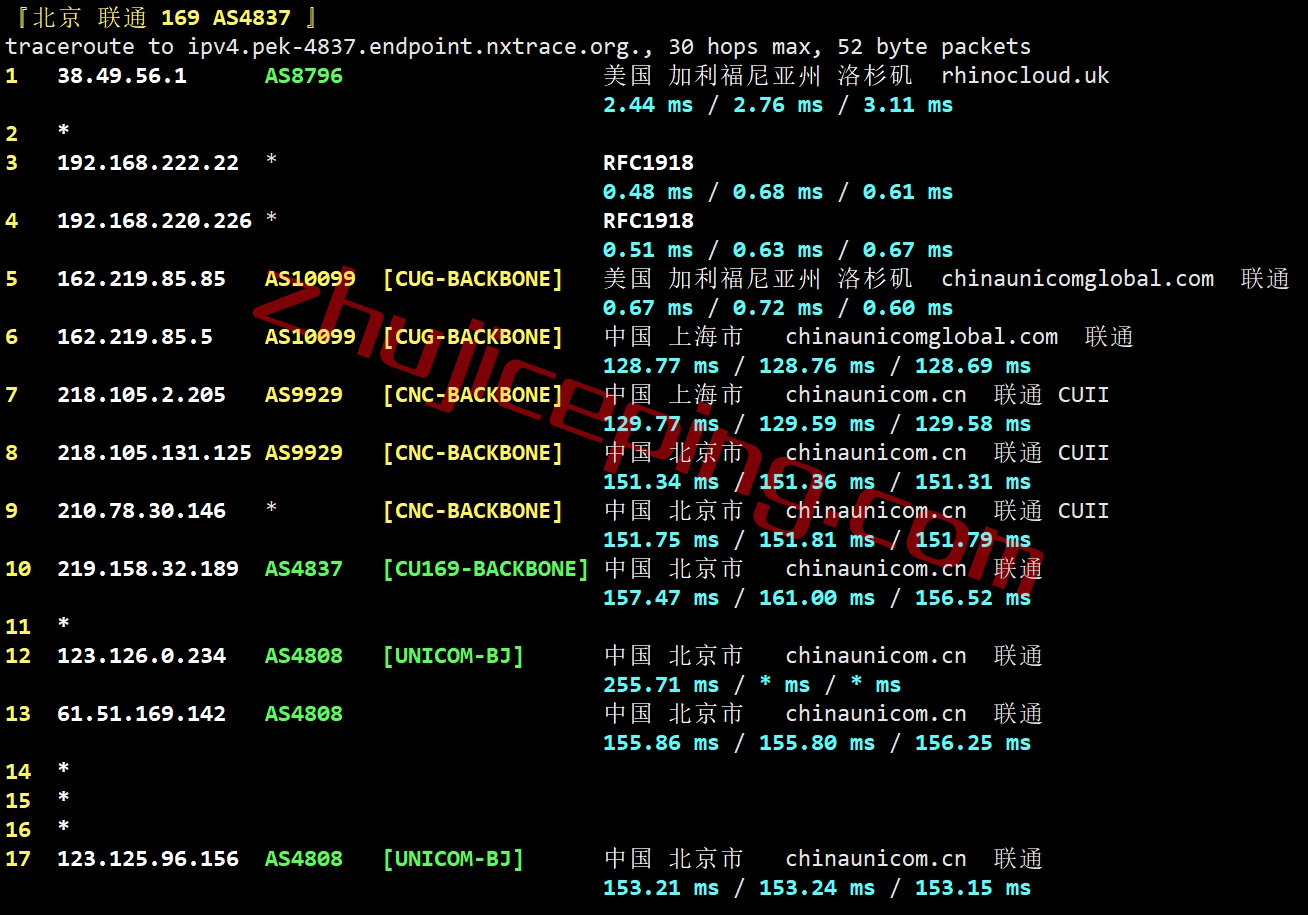Select the IP 219.158.32.189

coord(148,569)
